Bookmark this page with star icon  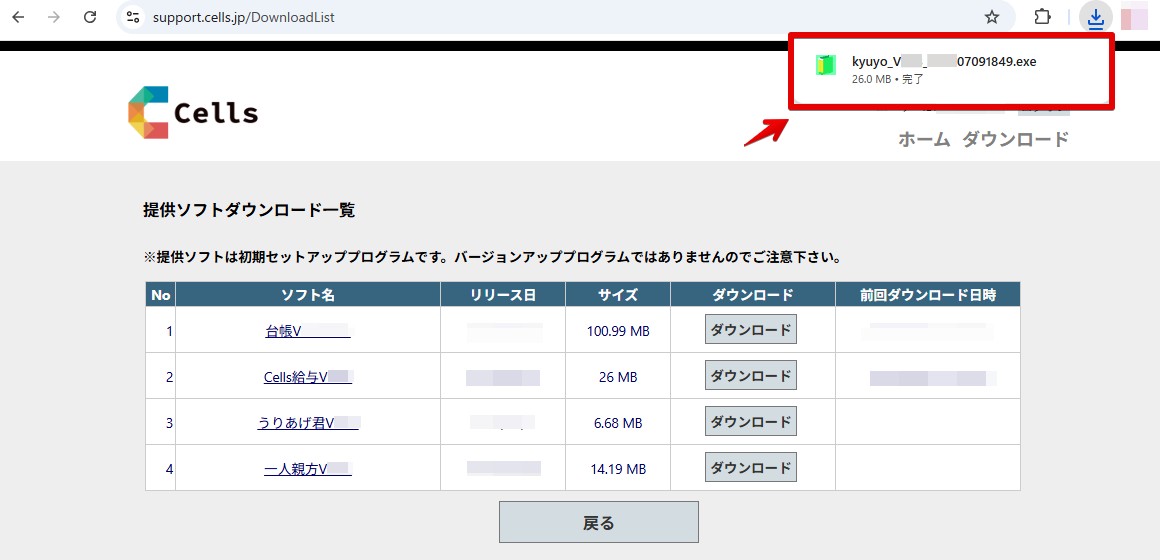[x=992, y=17]
